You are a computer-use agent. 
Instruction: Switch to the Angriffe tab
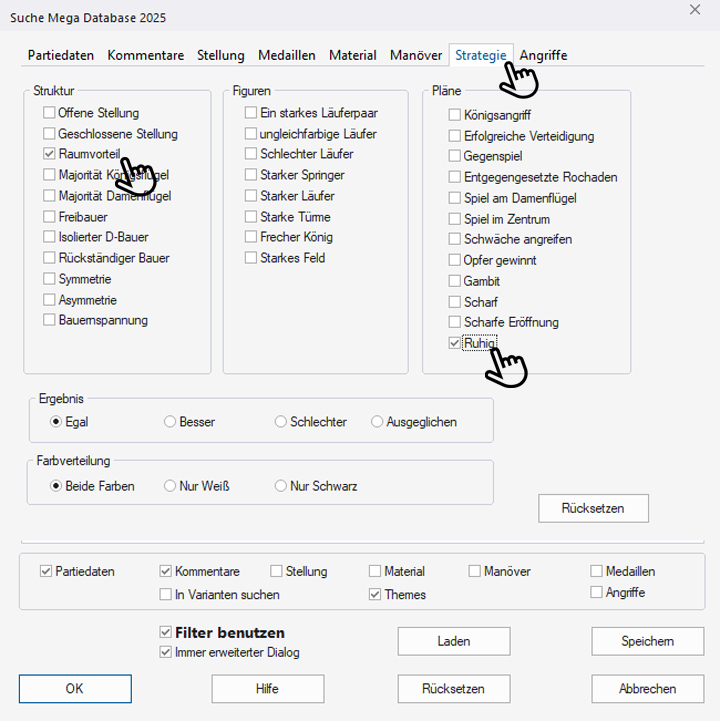pyautogui.click(x=543, y=56)
